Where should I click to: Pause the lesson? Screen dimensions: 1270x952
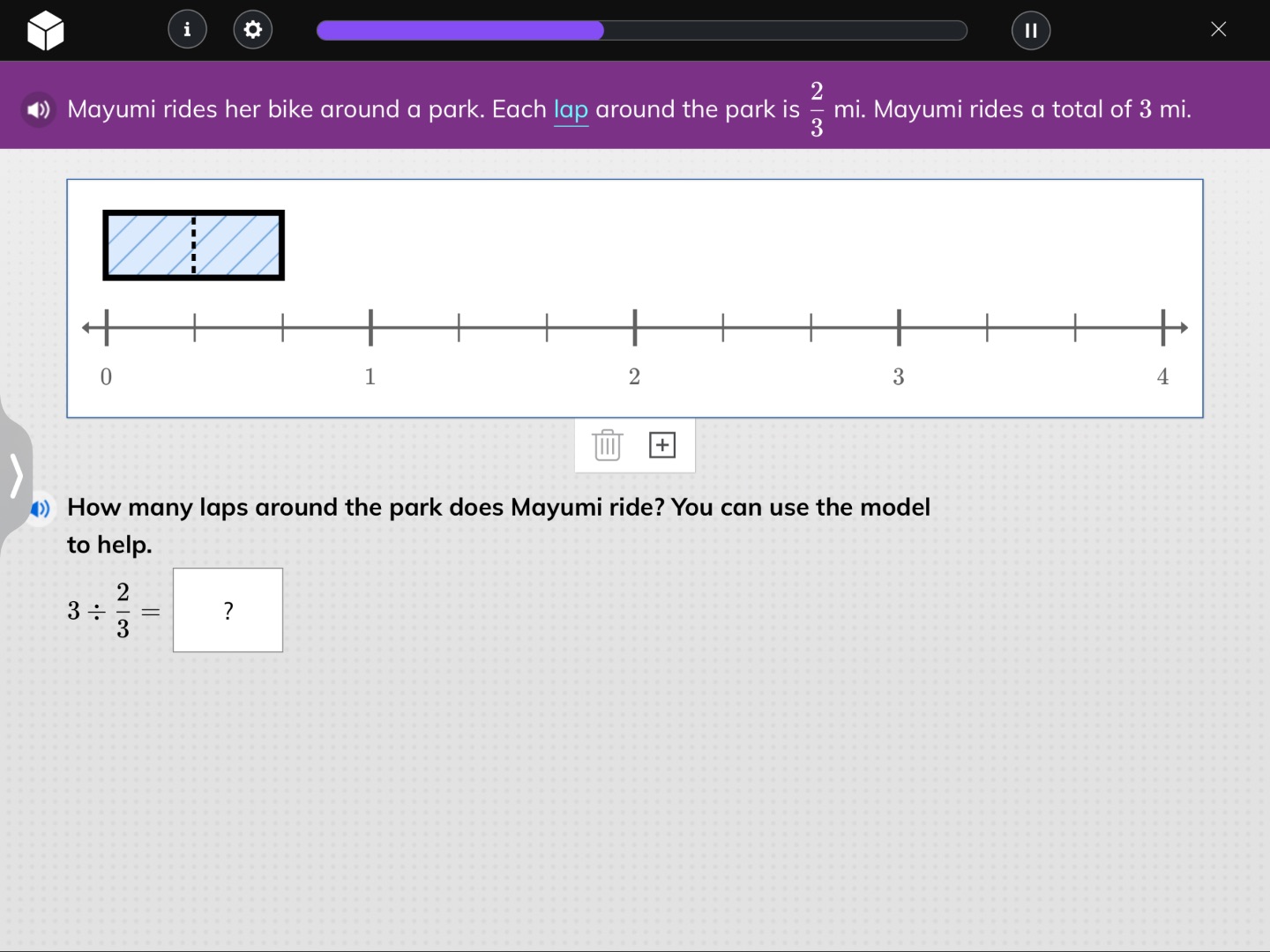pos(1030,30)
